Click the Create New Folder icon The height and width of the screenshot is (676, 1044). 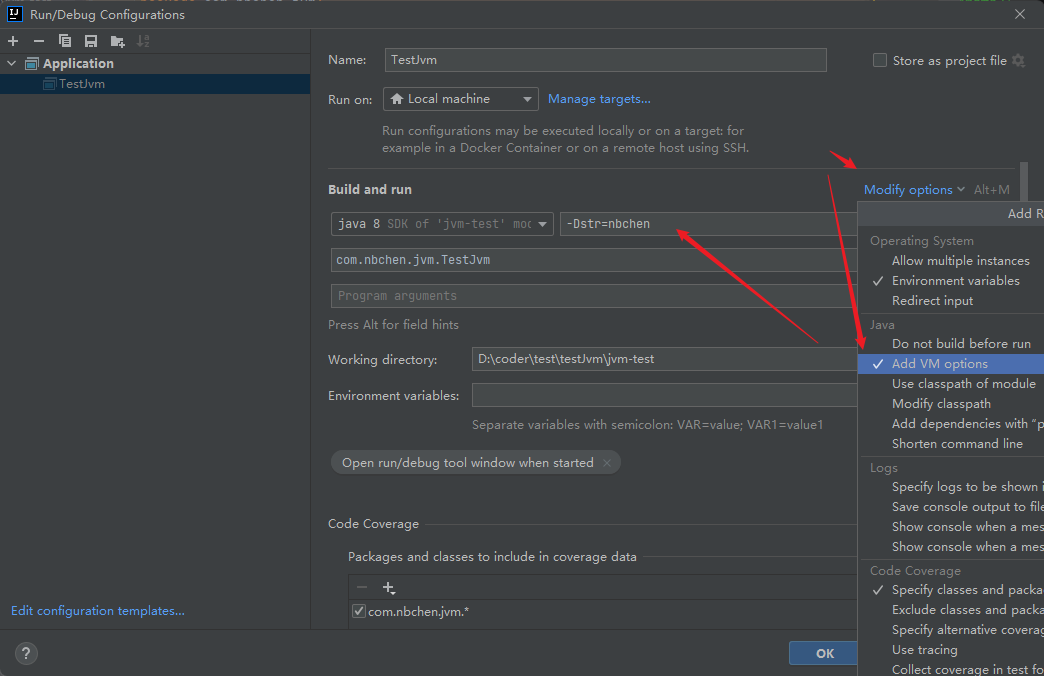[x=118, y=41]
